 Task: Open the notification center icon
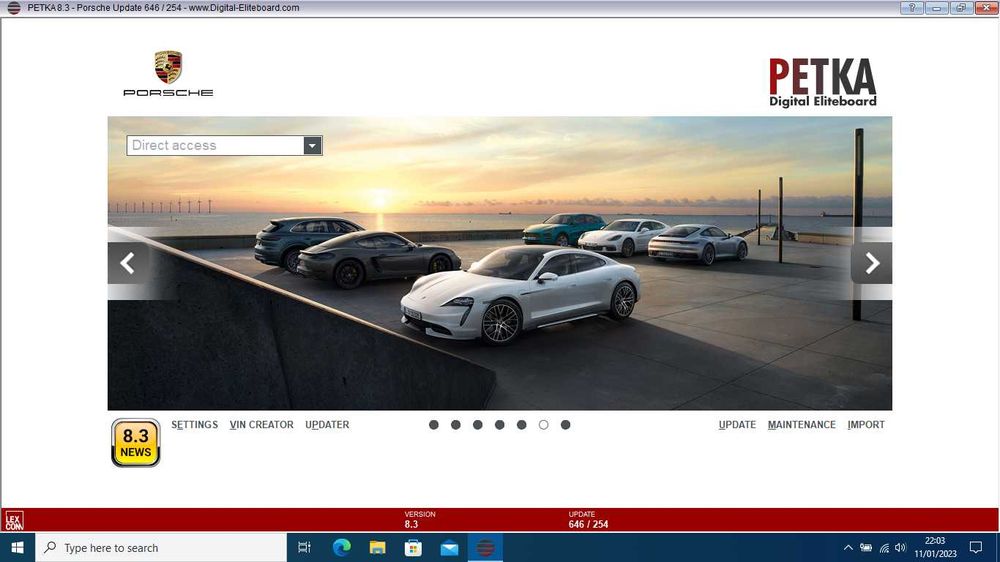point(976,547)
